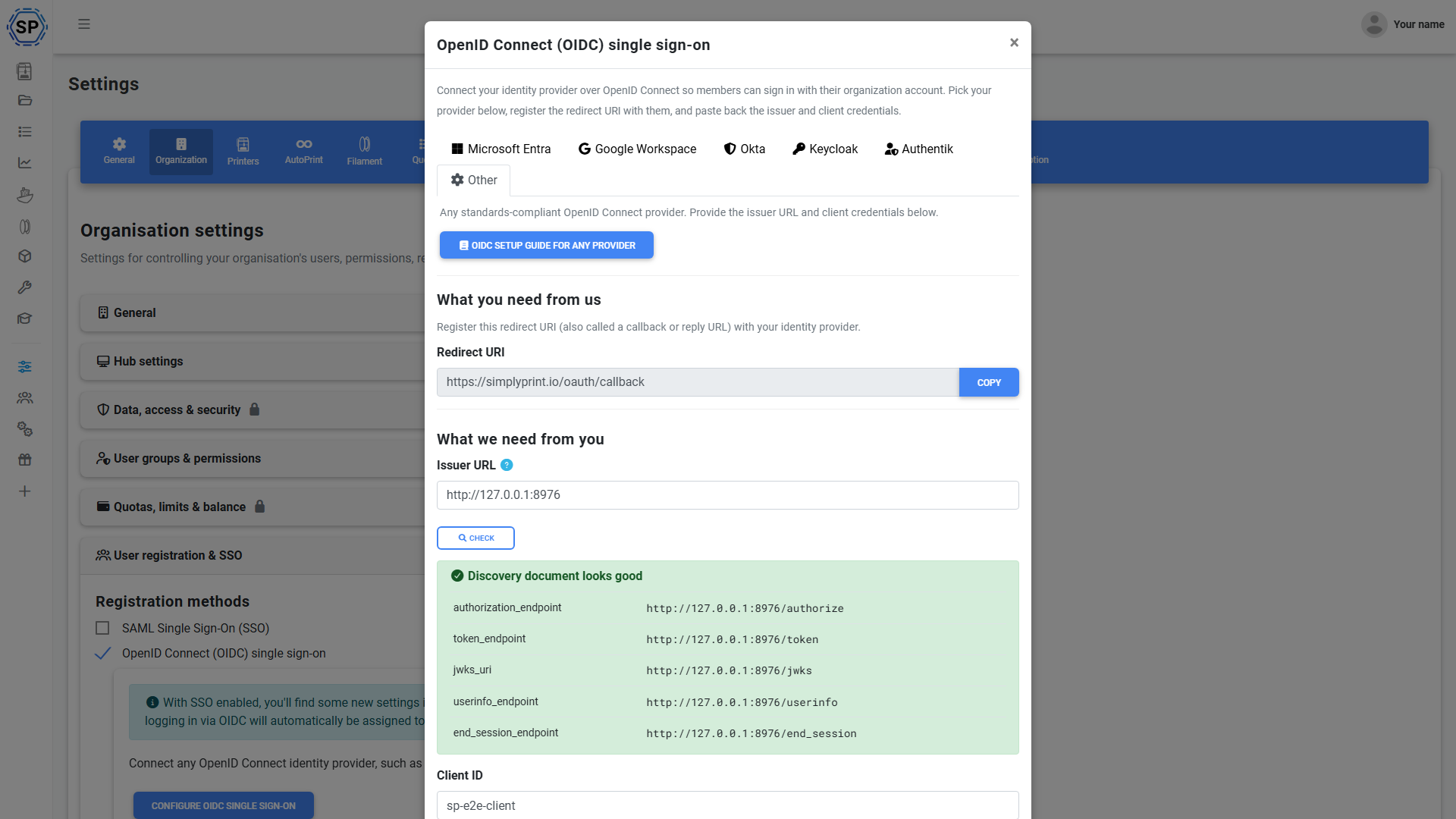This screenshot has height=819, width=1456.
Task: Click the userinfo_endpoint URL value
Action: (742, 702)
